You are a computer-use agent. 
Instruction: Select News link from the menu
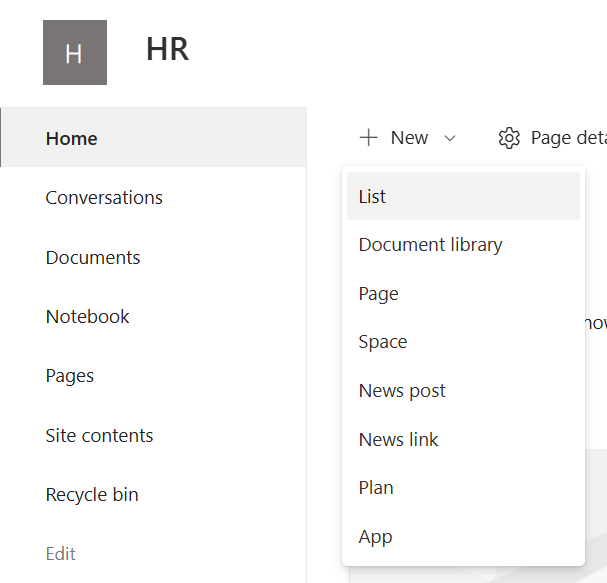tap(398, 439)
